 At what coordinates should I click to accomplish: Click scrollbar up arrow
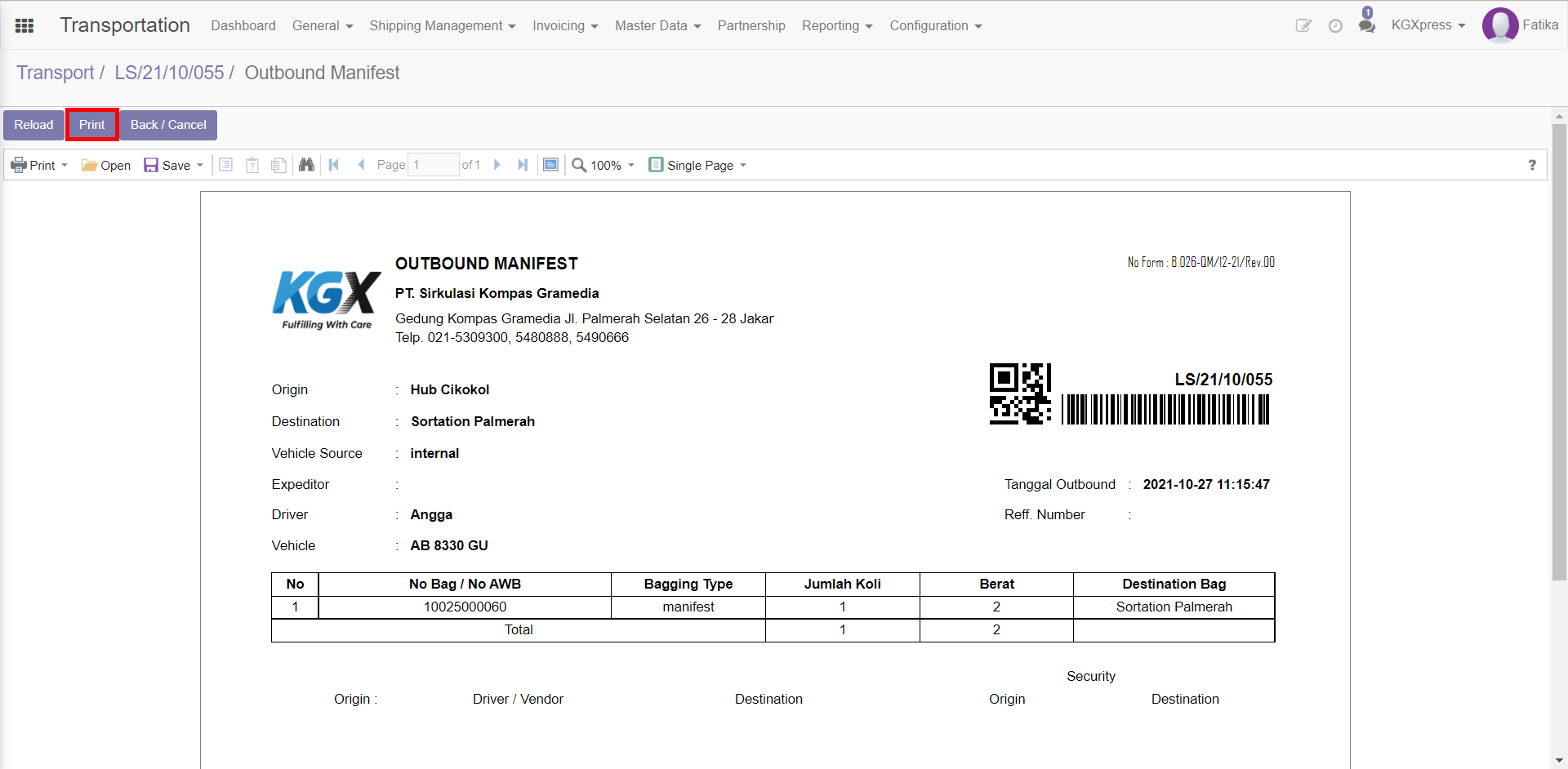tap(1559, 117)
